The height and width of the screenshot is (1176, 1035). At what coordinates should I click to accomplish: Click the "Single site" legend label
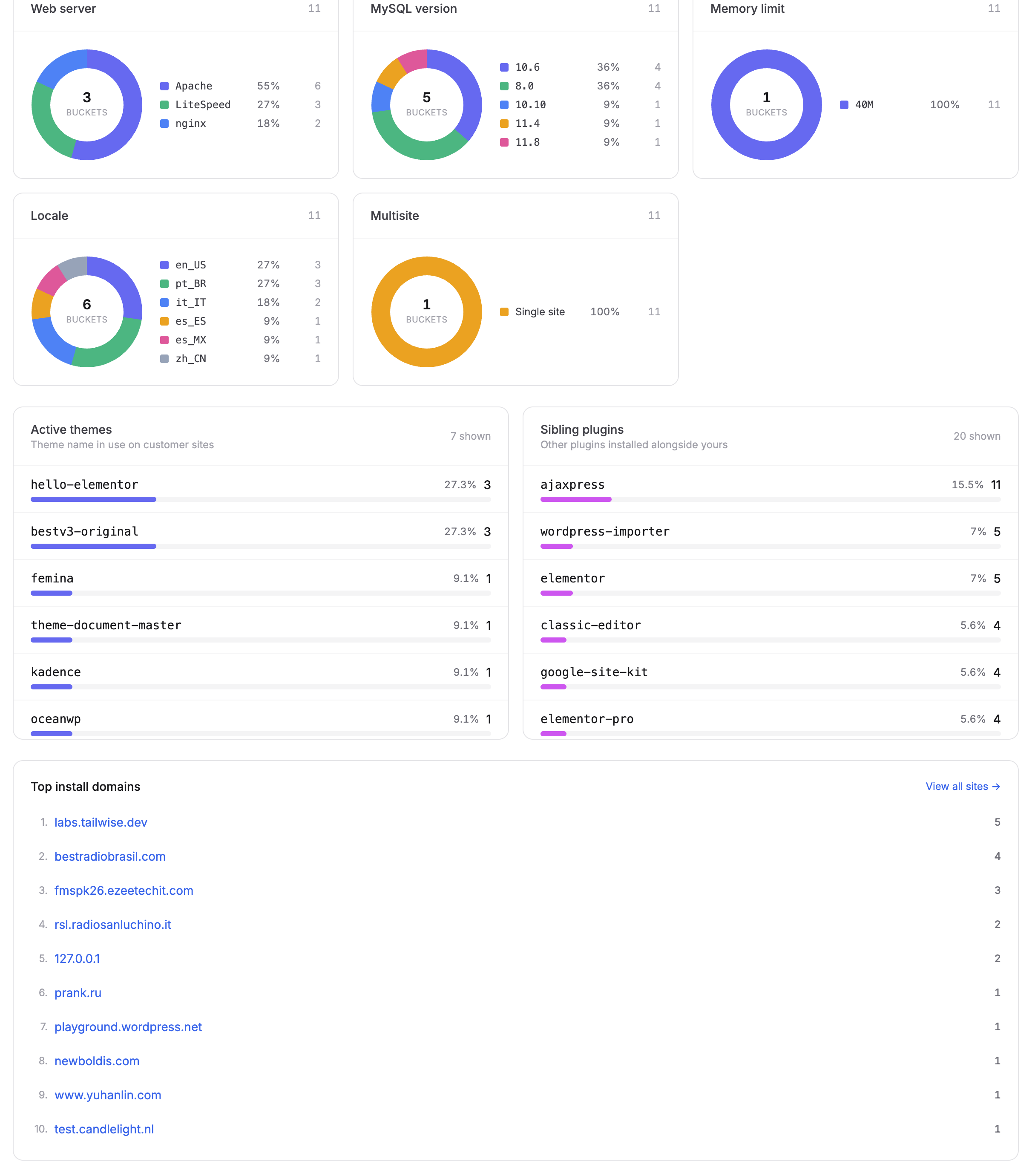pos(540,312)
